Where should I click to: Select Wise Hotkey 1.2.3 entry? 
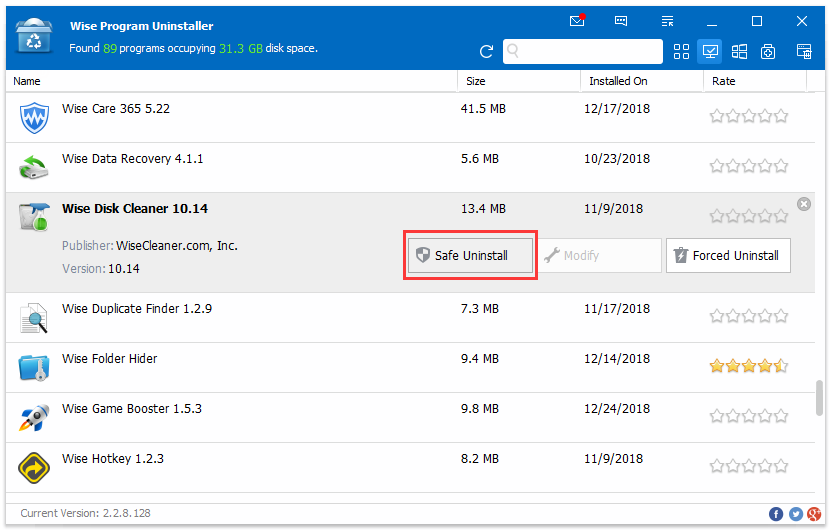pyautogui.click(x=410, y=467)
